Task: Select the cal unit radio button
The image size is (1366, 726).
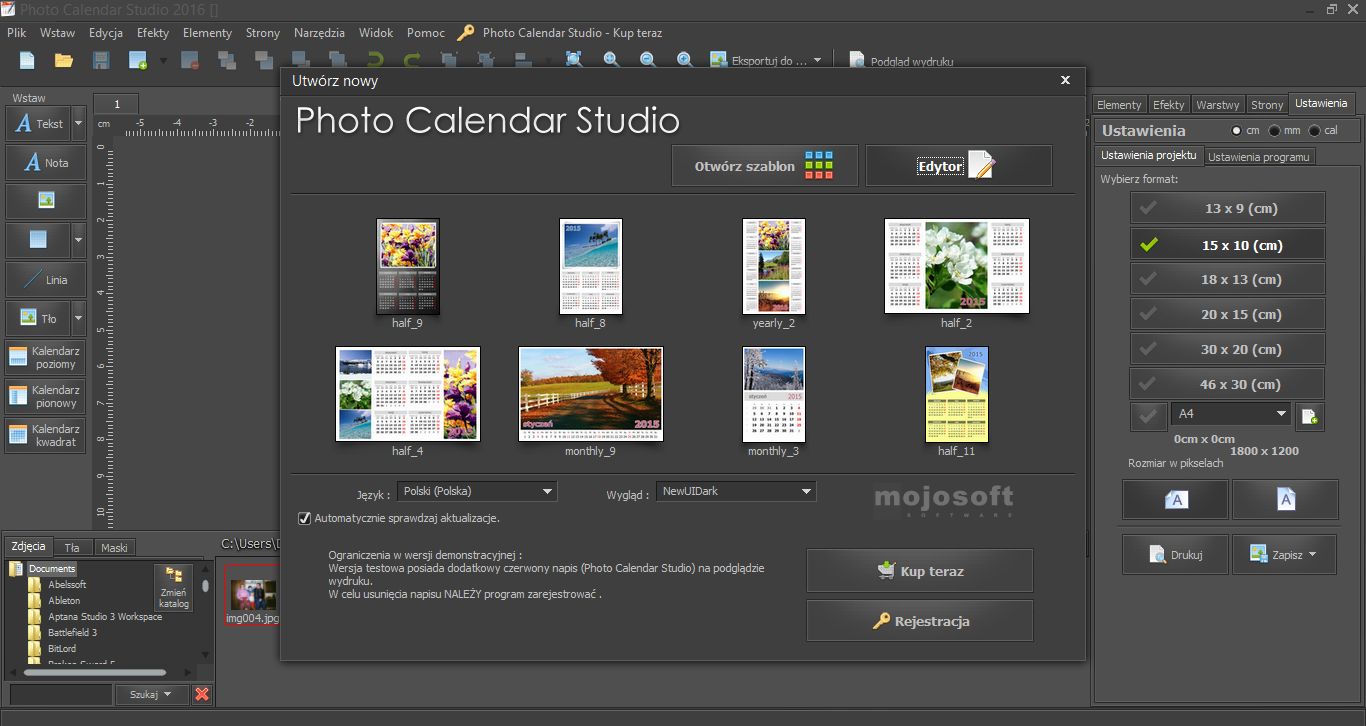Action: point(1314,131)
